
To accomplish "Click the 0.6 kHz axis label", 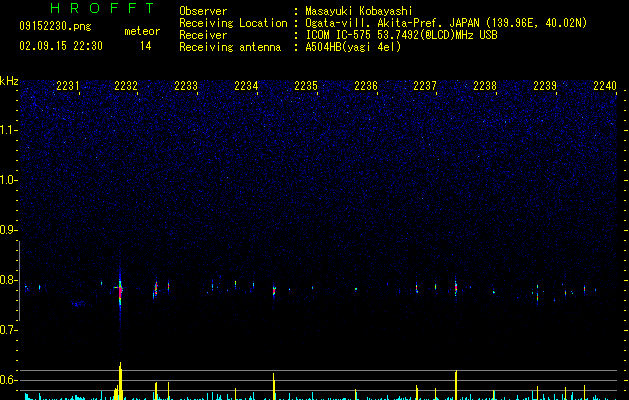I will 9,380.
